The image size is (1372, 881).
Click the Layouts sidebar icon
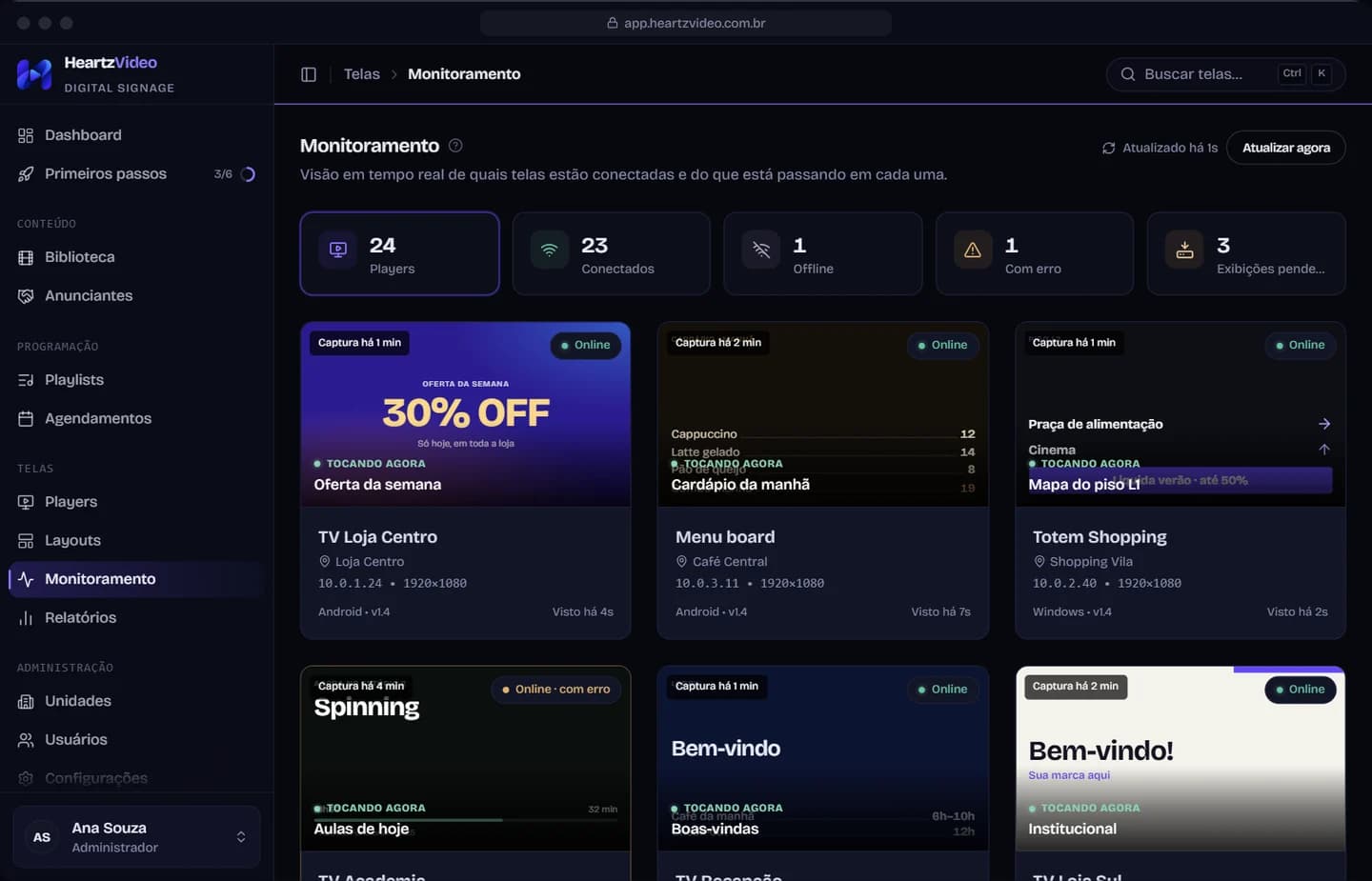pos(26,541)
